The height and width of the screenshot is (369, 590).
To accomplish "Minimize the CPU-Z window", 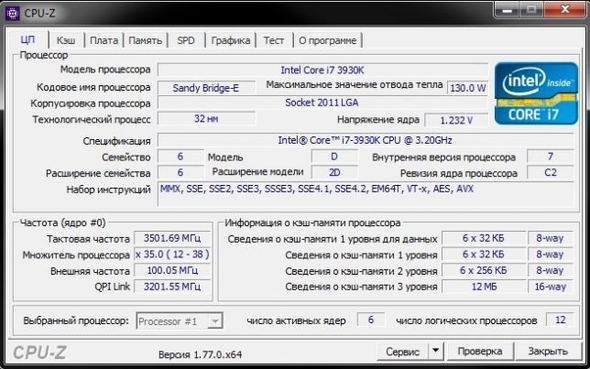I will [507, 9].
